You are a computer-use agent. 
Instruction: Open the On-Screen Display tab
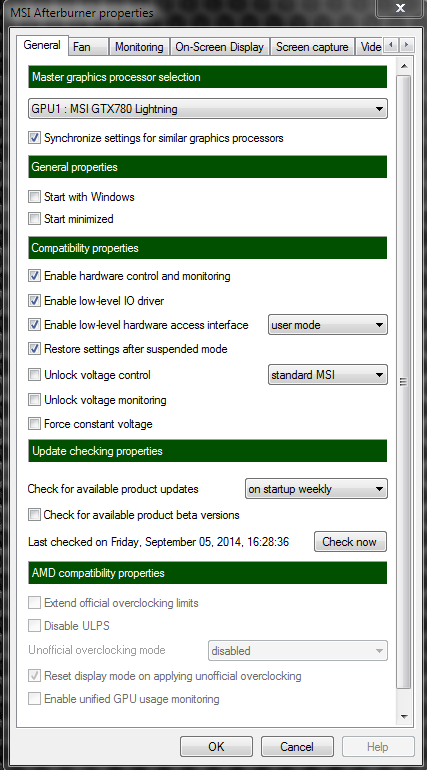pos(219,47)
